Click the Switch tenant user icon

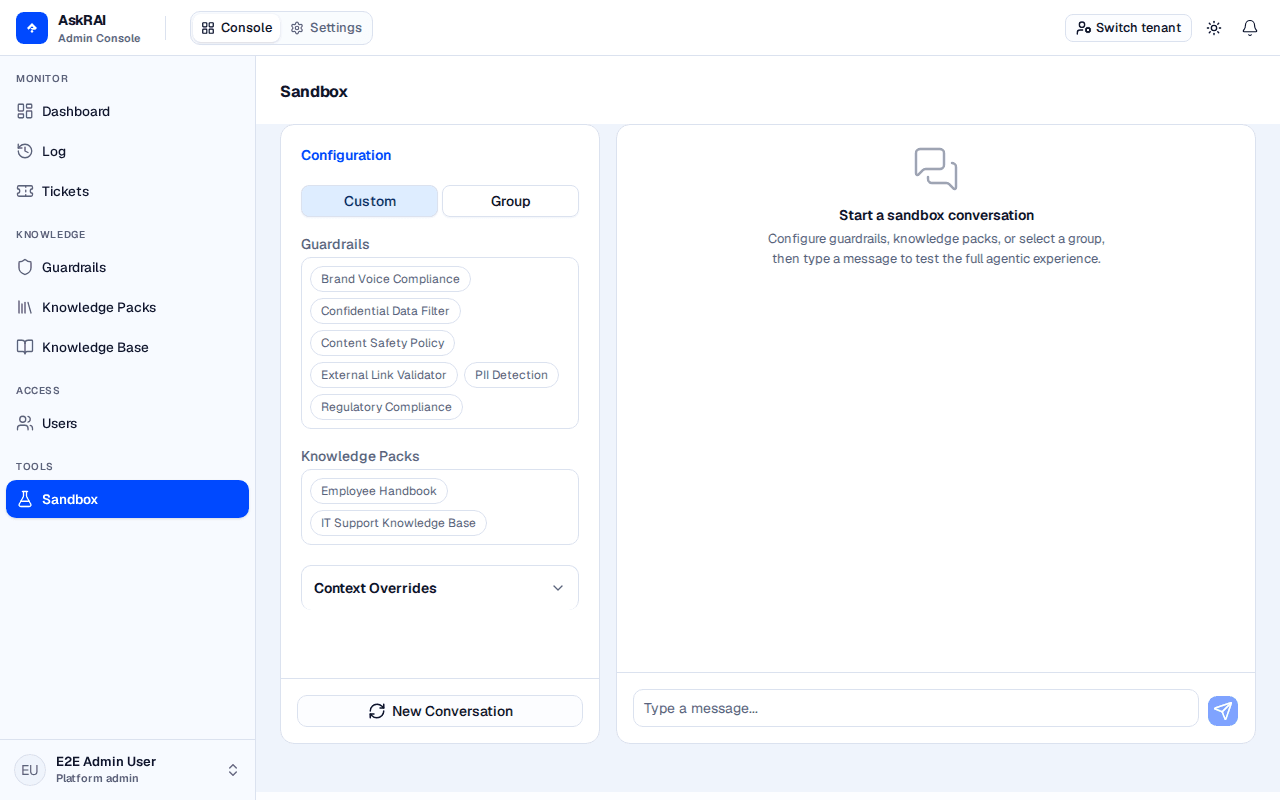point(1083,28)
